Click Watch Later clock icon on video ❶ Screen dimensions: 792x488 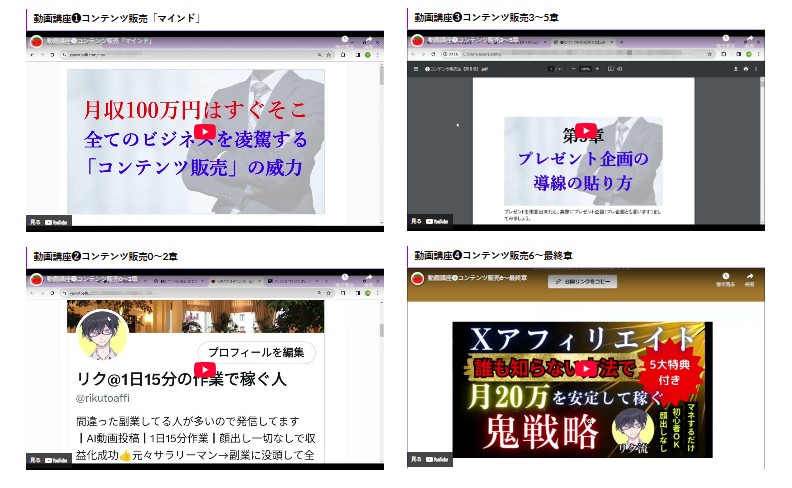click(343, 41)
